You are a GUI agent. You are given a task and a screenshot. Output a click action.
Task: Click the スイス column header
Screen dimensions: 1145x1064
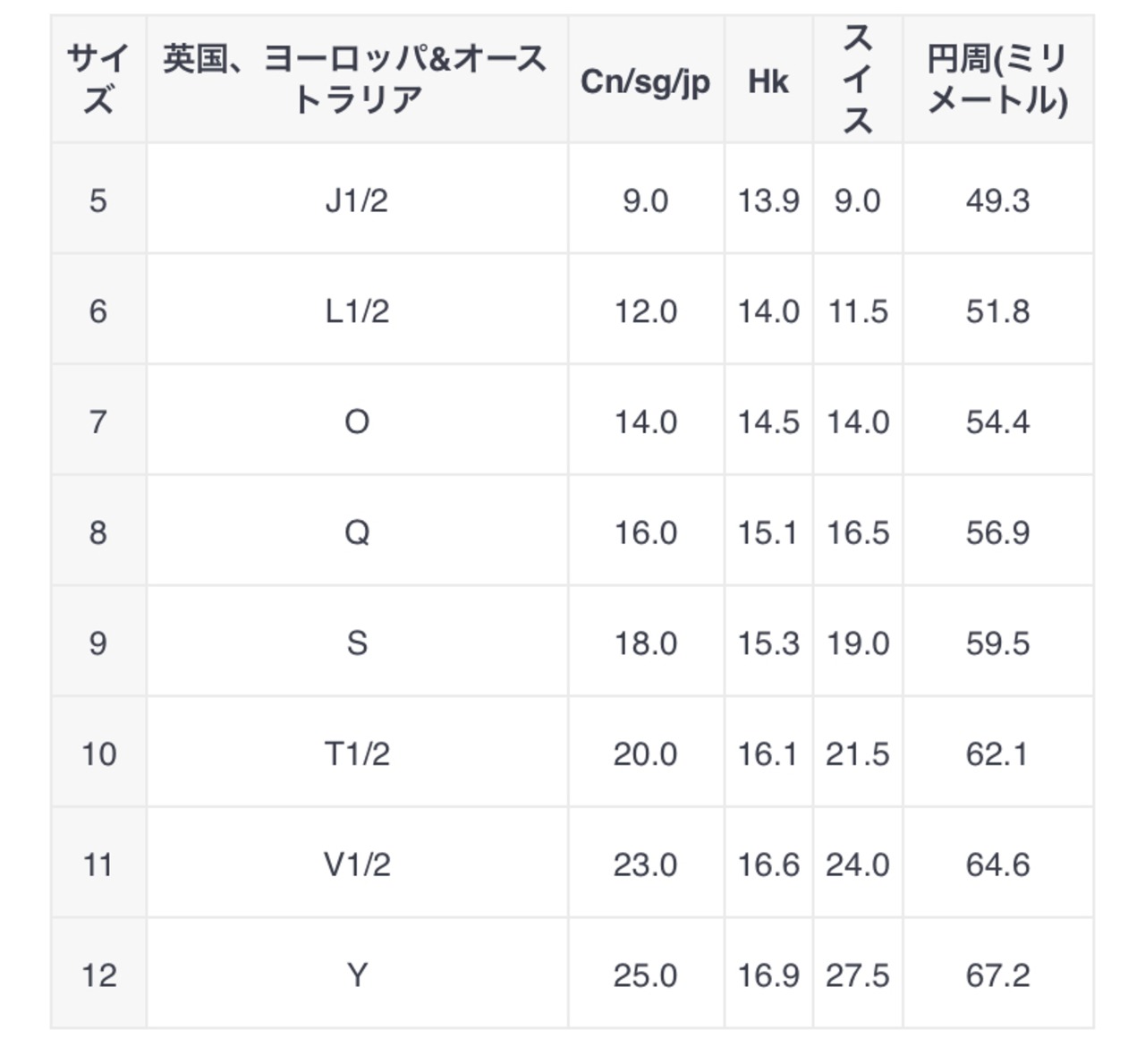point(857,80)
